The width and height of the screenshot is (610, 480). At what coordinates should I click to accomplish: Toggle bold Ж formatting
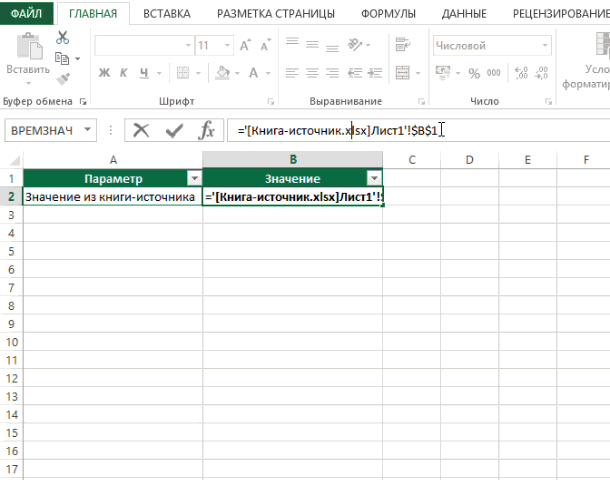tap(104, 73)
